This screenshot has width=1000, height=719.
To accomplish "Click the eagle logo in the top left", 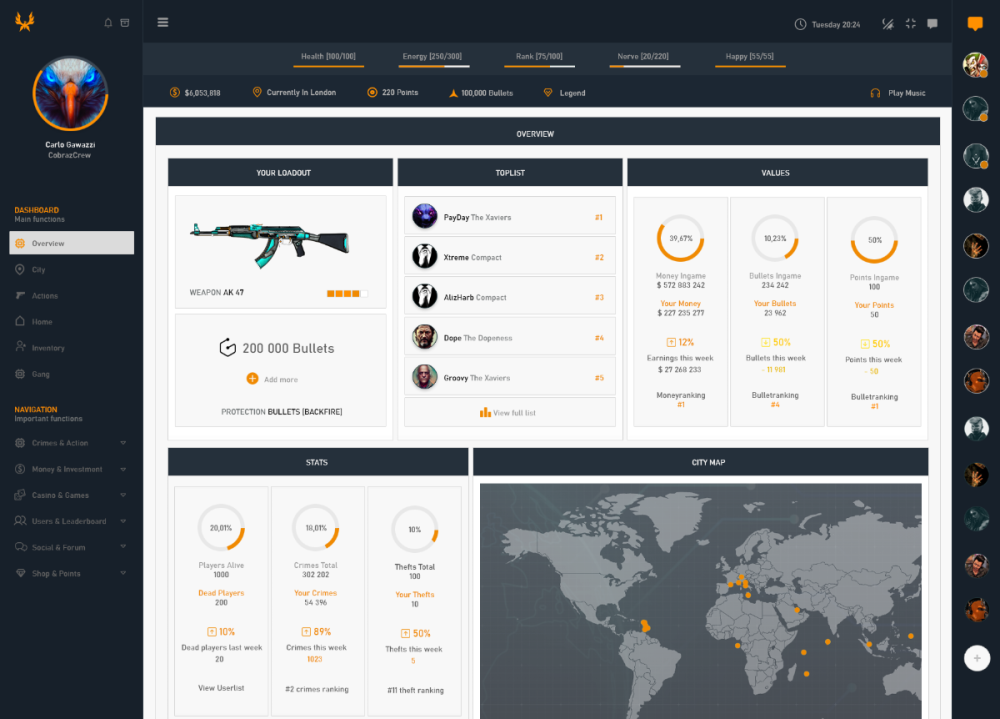I will [x=24, y=22].
